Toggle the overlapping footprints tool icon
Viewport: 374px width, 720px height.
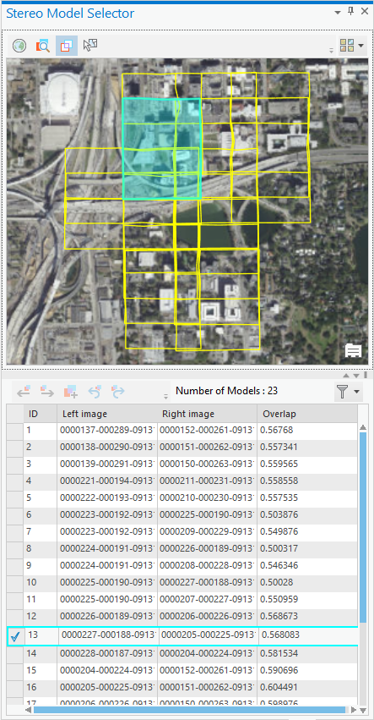67,45
